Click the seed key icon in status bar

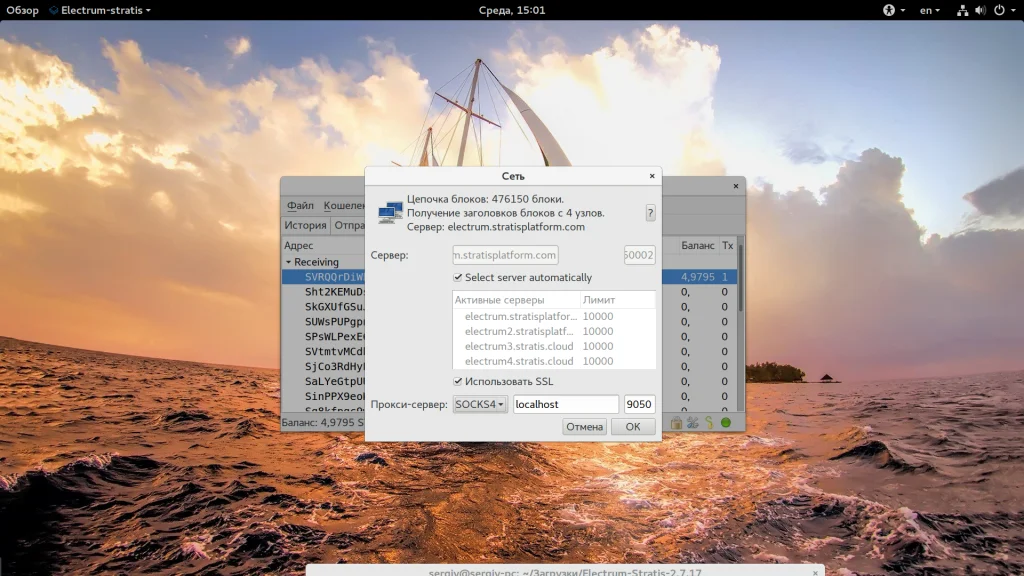pos(709,423)
